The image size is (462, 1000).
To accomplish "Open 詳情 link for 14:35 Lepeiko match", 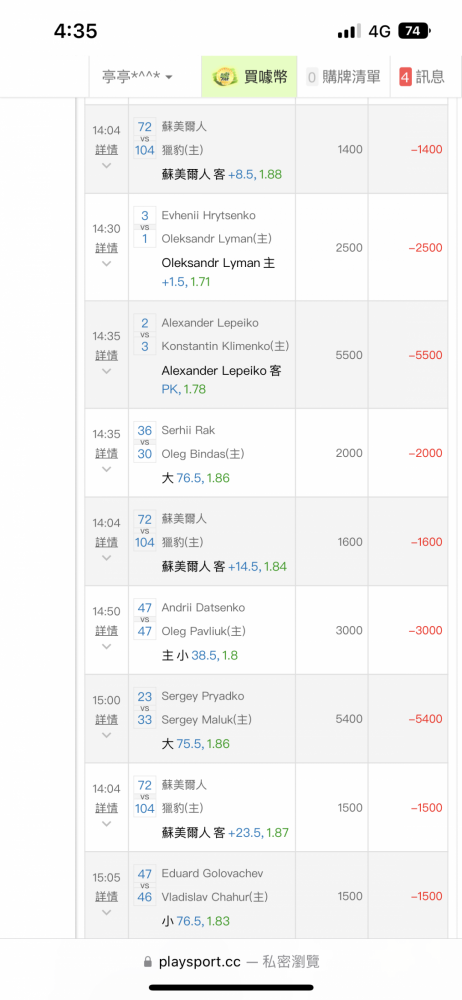I will coord(107,355).
